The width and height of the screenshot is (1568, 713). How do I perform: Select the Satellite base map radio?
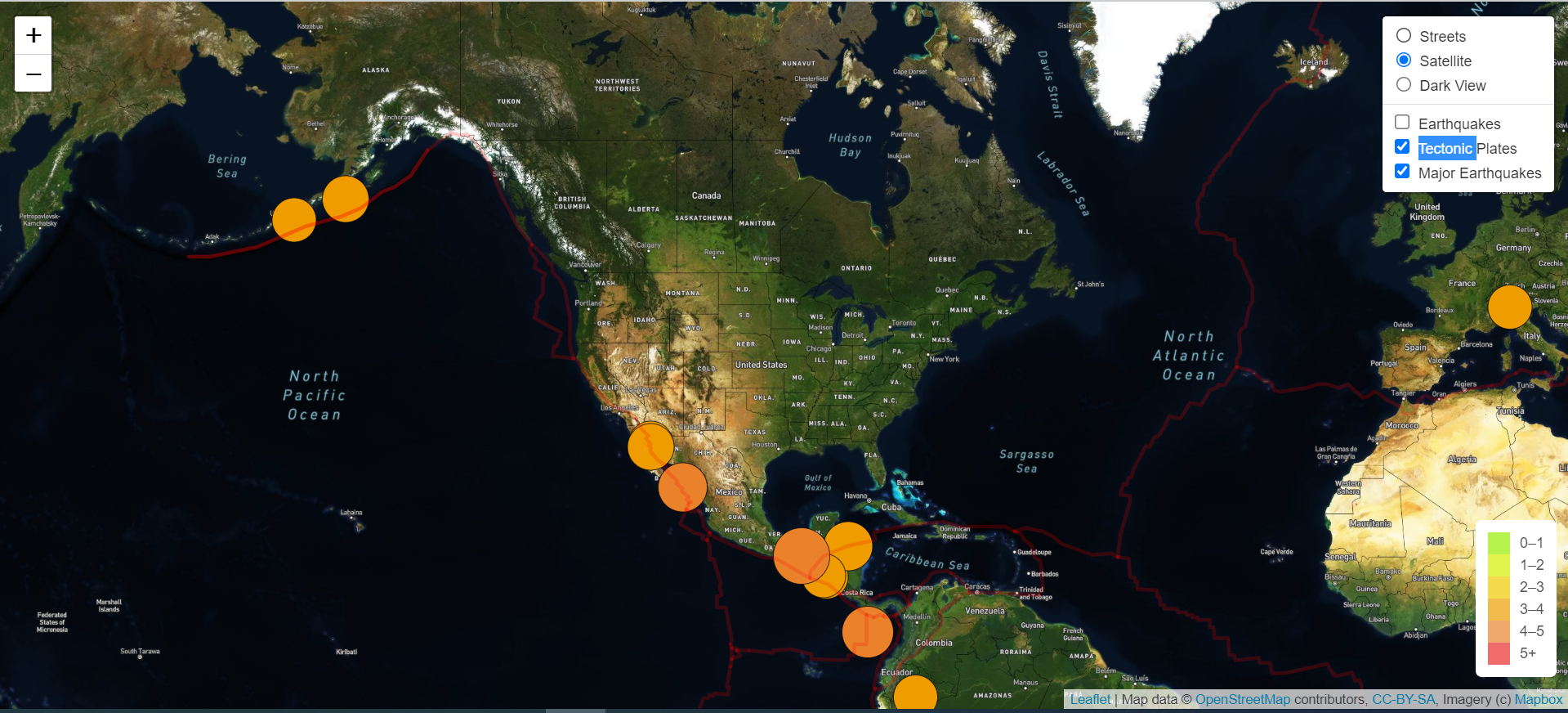[1404, 60]
